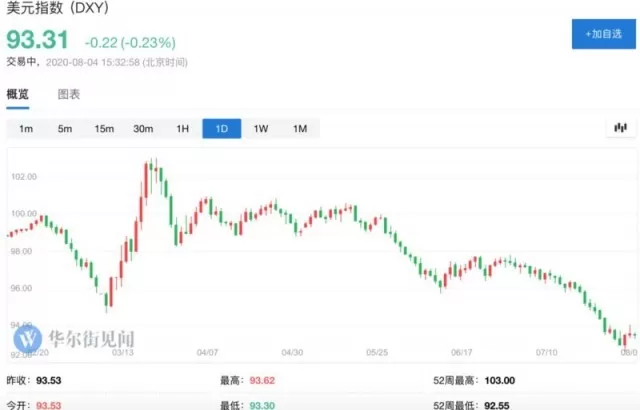Select the 1m interval

pyautogui.click(x=26, y=129)
